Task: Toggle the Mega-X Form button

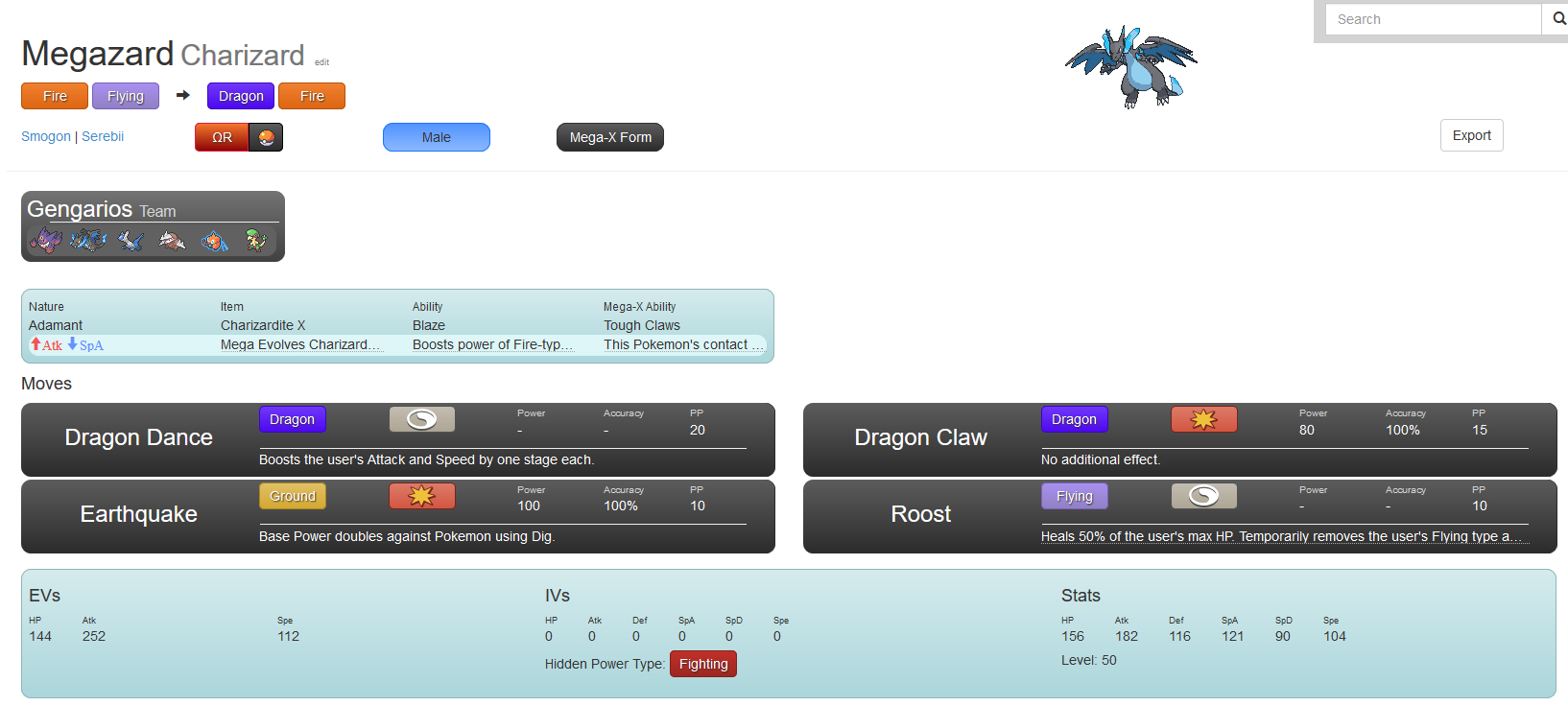Action: 609,137
